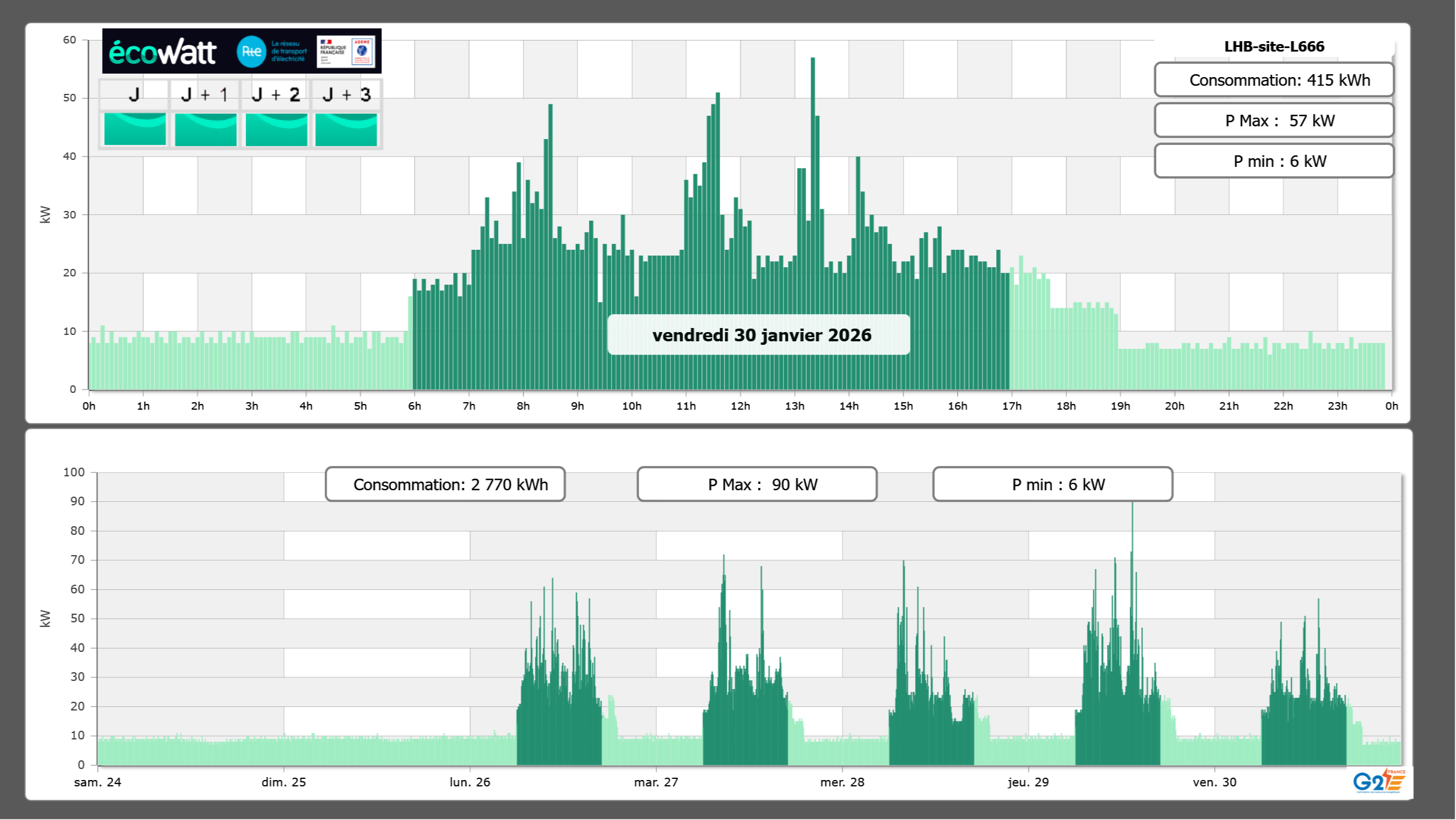Click the LHB-site-L666 title

tap(1273, 46)
